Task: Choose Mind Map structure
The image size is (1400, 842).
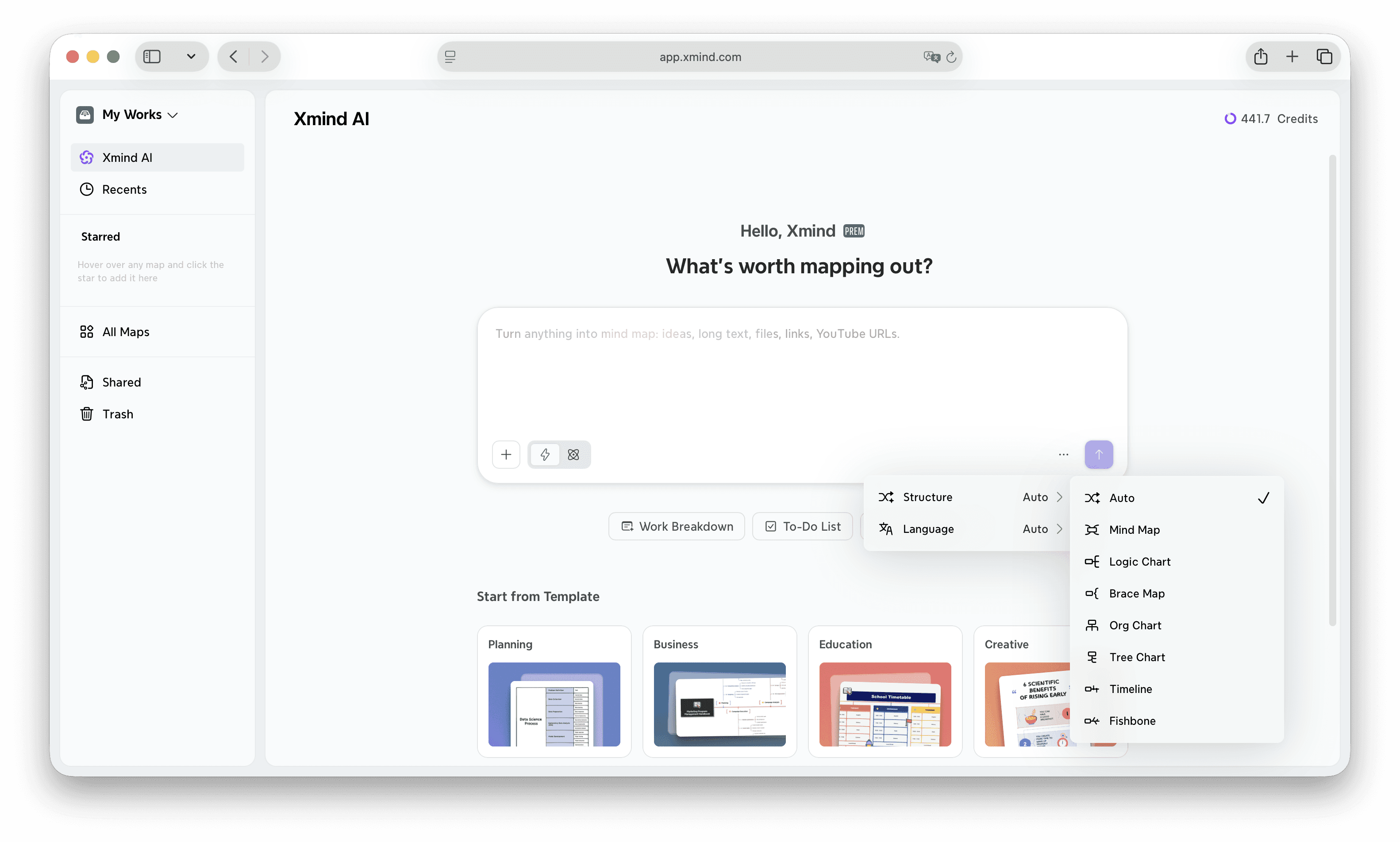Action: pyautogui.click(x=1176, y=529)
